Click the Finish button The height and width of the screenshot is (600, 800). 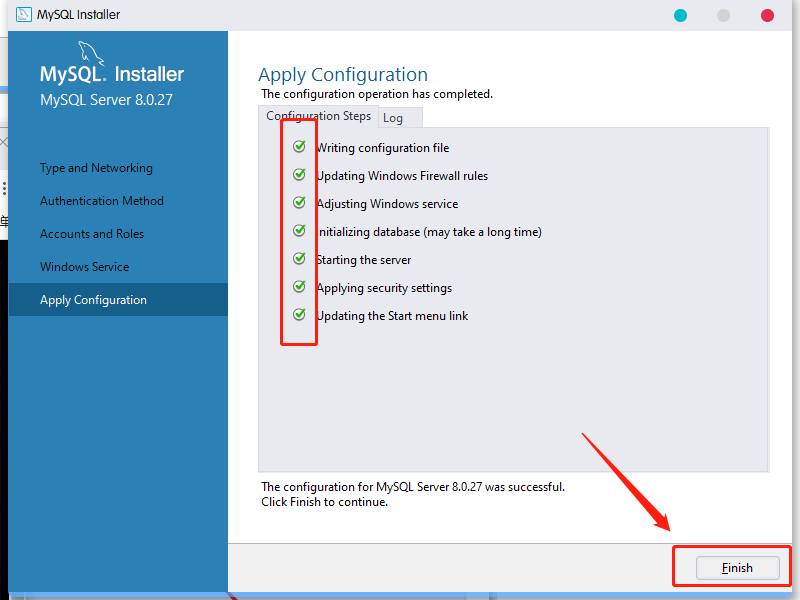737,568
